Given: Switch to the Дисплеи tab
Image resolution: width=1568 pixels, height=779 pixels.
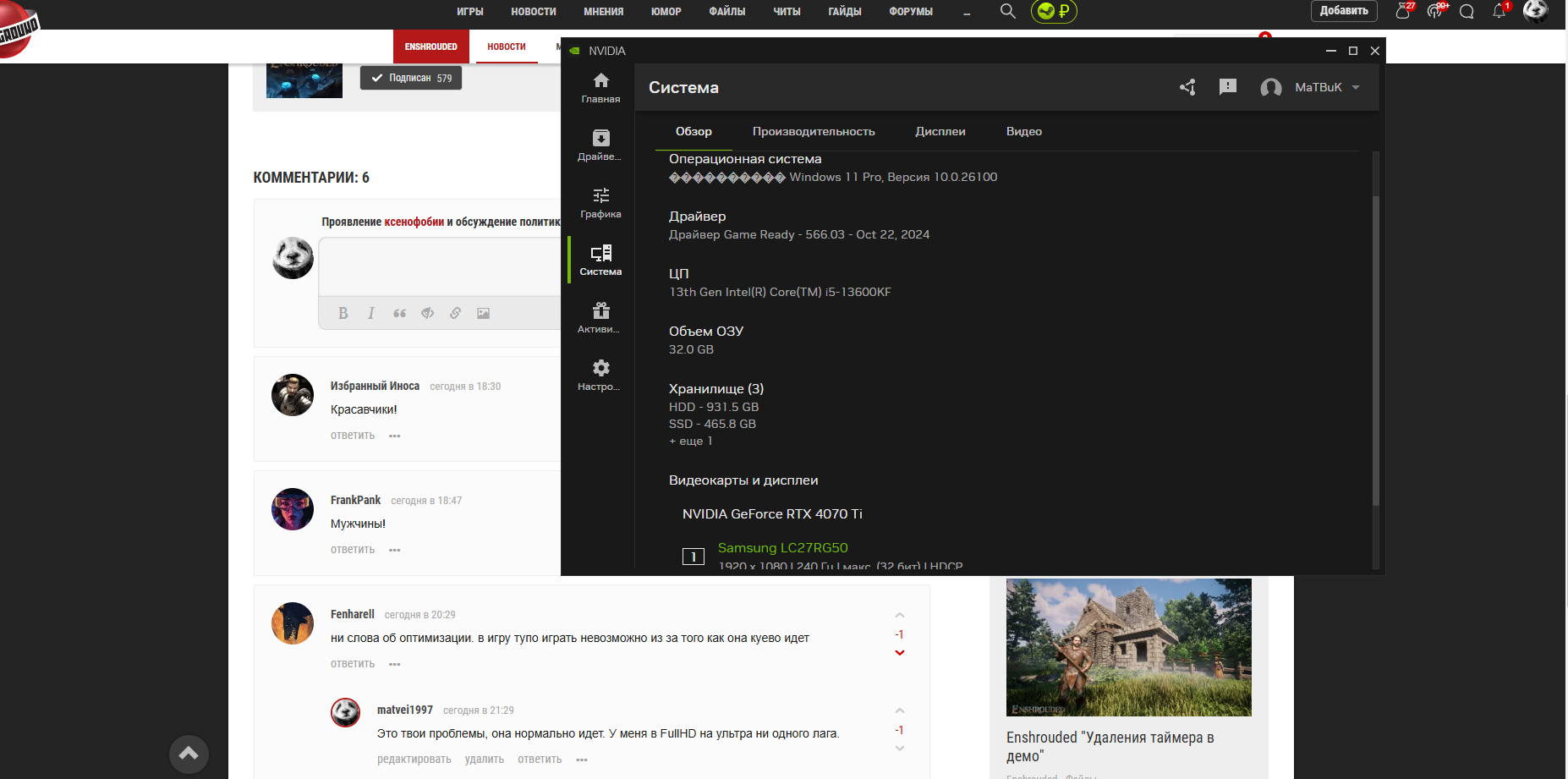Looking at the screenshot, I should (x=940, y=131).
